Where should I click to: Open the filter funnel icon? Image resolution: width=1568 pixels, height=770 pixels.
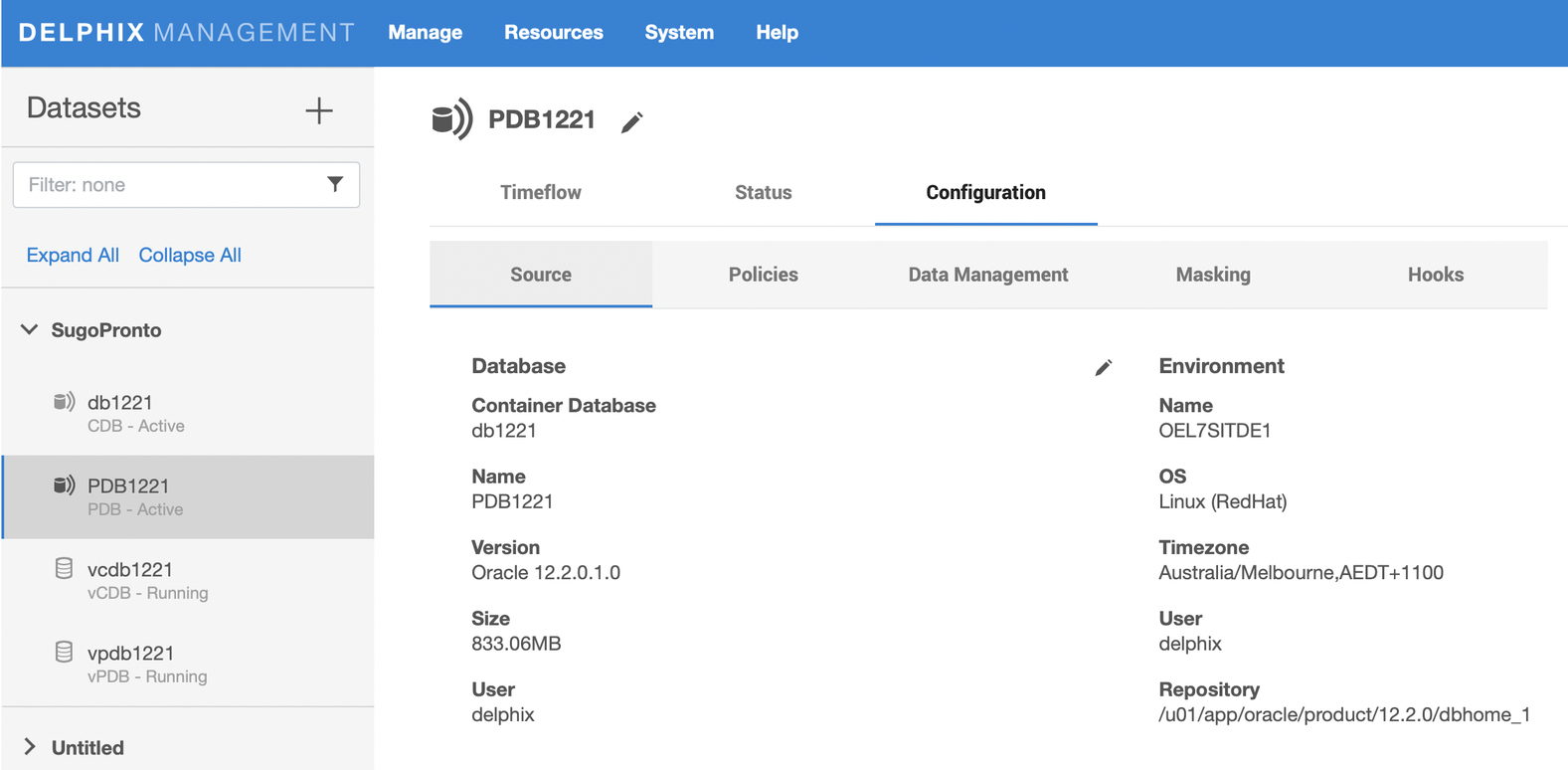335,184
